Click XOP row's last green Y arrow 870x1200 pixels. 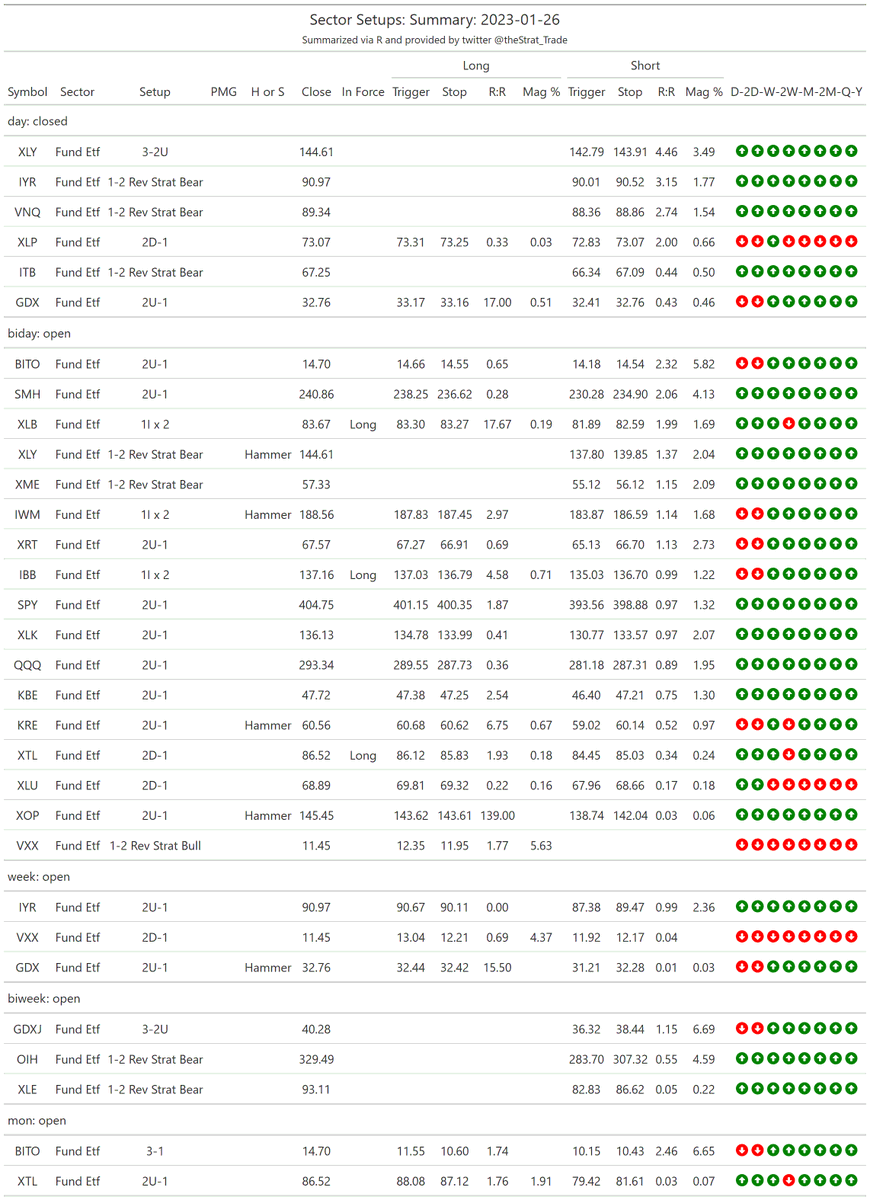point(851,815)
